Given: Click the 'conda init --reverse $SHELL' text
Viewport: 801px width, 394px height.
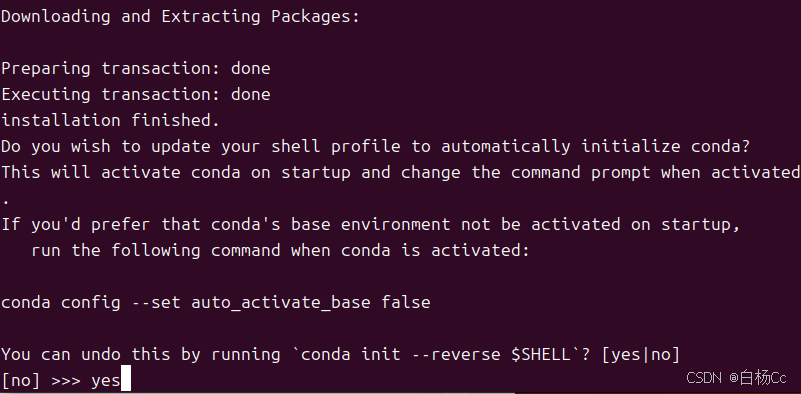Looking at the screenshot, I should click(x=436, y=355).
